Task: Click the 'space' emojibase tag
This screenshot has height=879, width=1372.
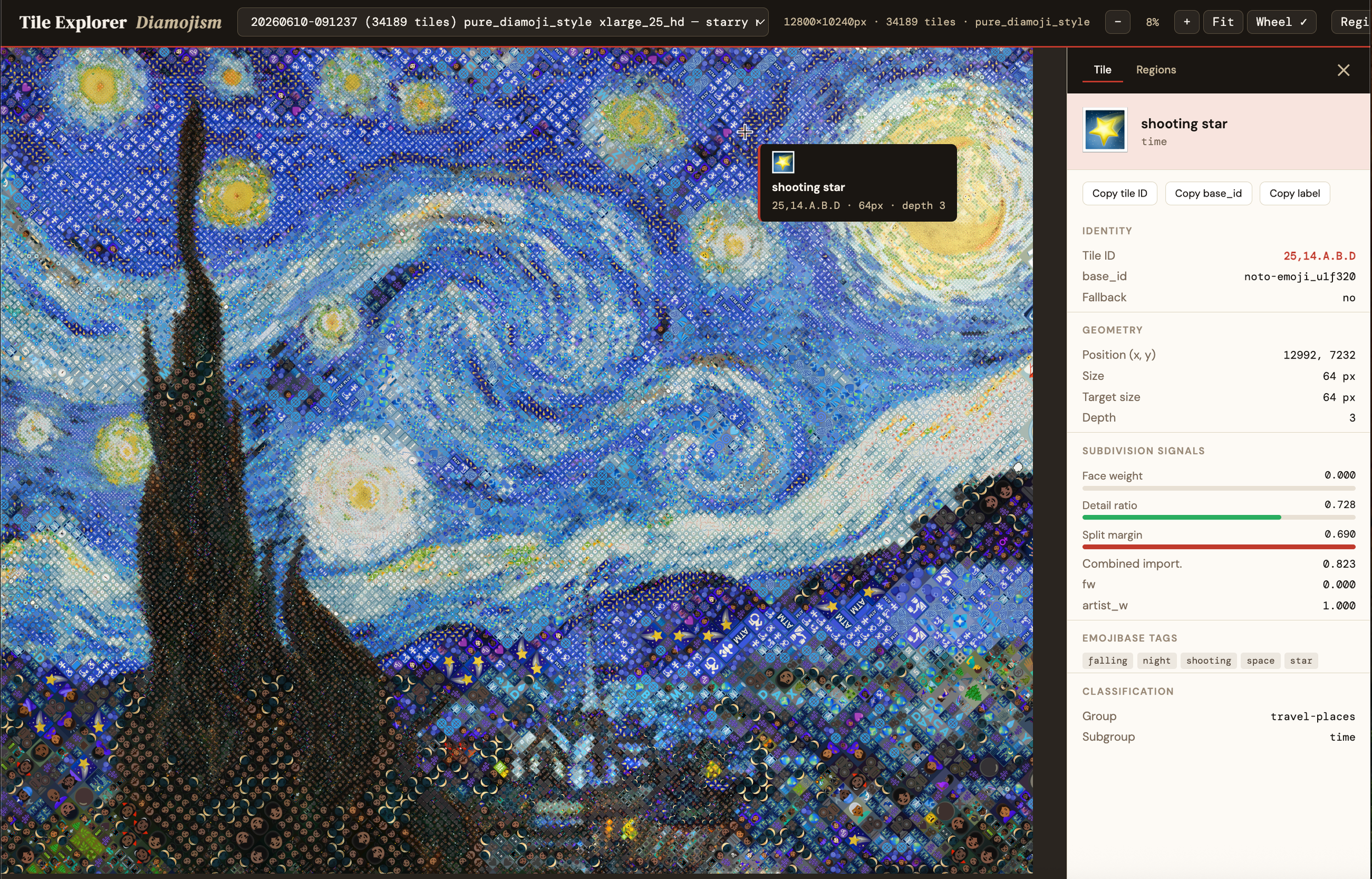Action: tap(1259, 660)
